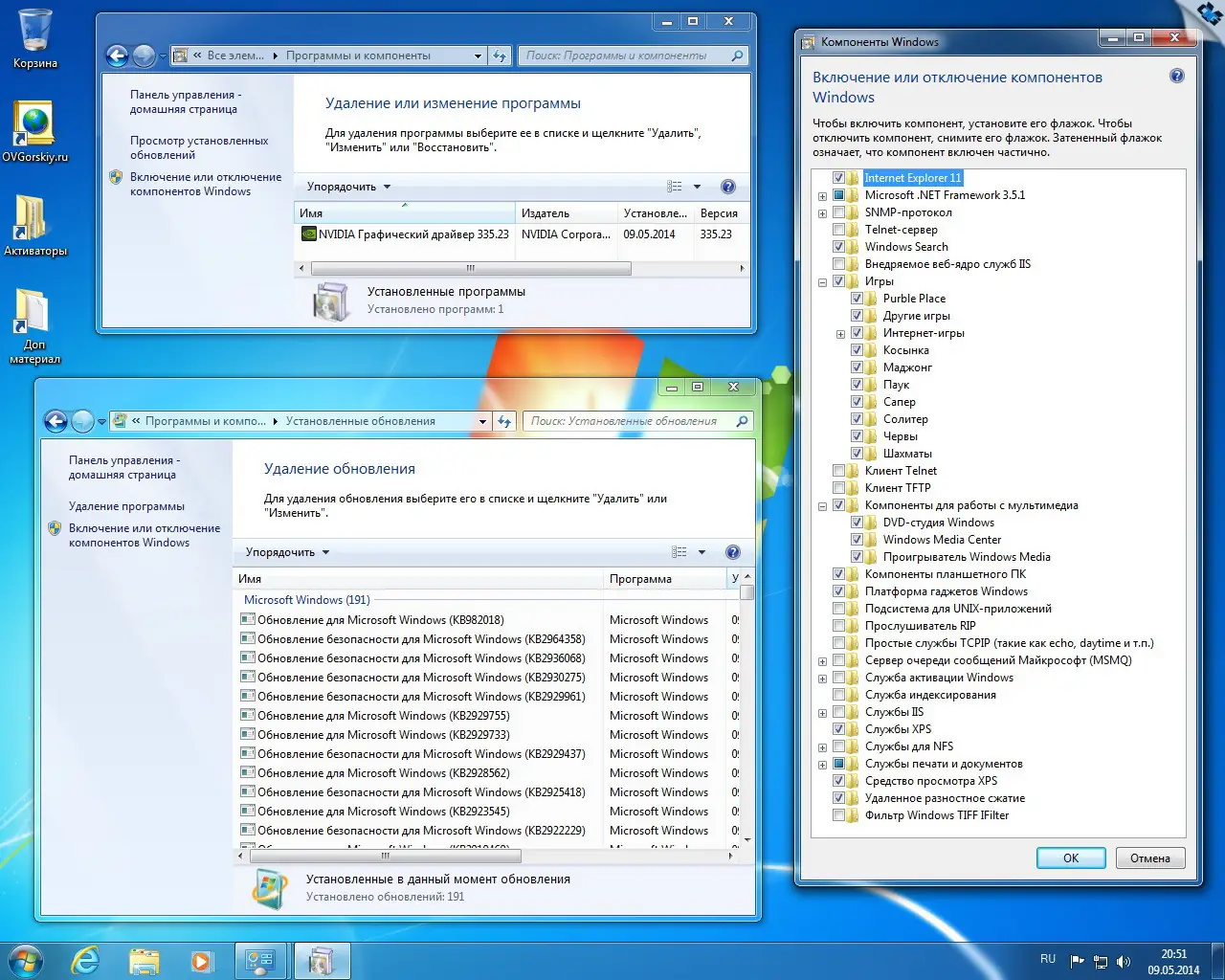
Task: Open Упорядочить dropdown in Установленные обновления window
Action: tap(287, 552)
